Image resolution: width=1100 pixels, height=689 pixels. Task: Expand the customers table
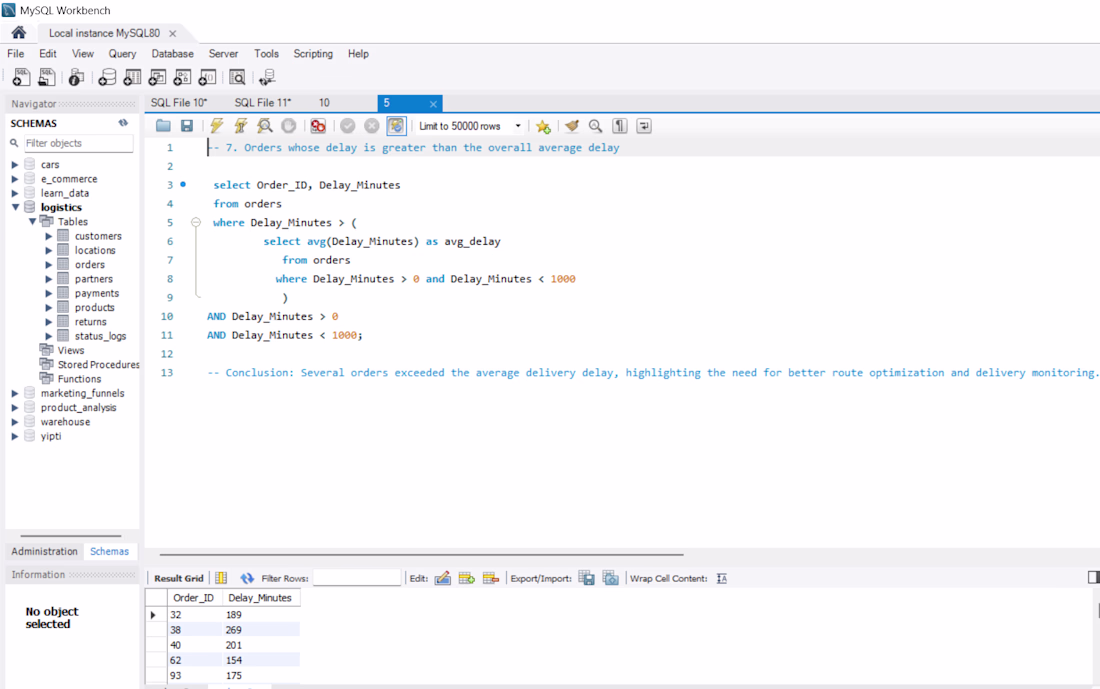click(x=48, y=236)
